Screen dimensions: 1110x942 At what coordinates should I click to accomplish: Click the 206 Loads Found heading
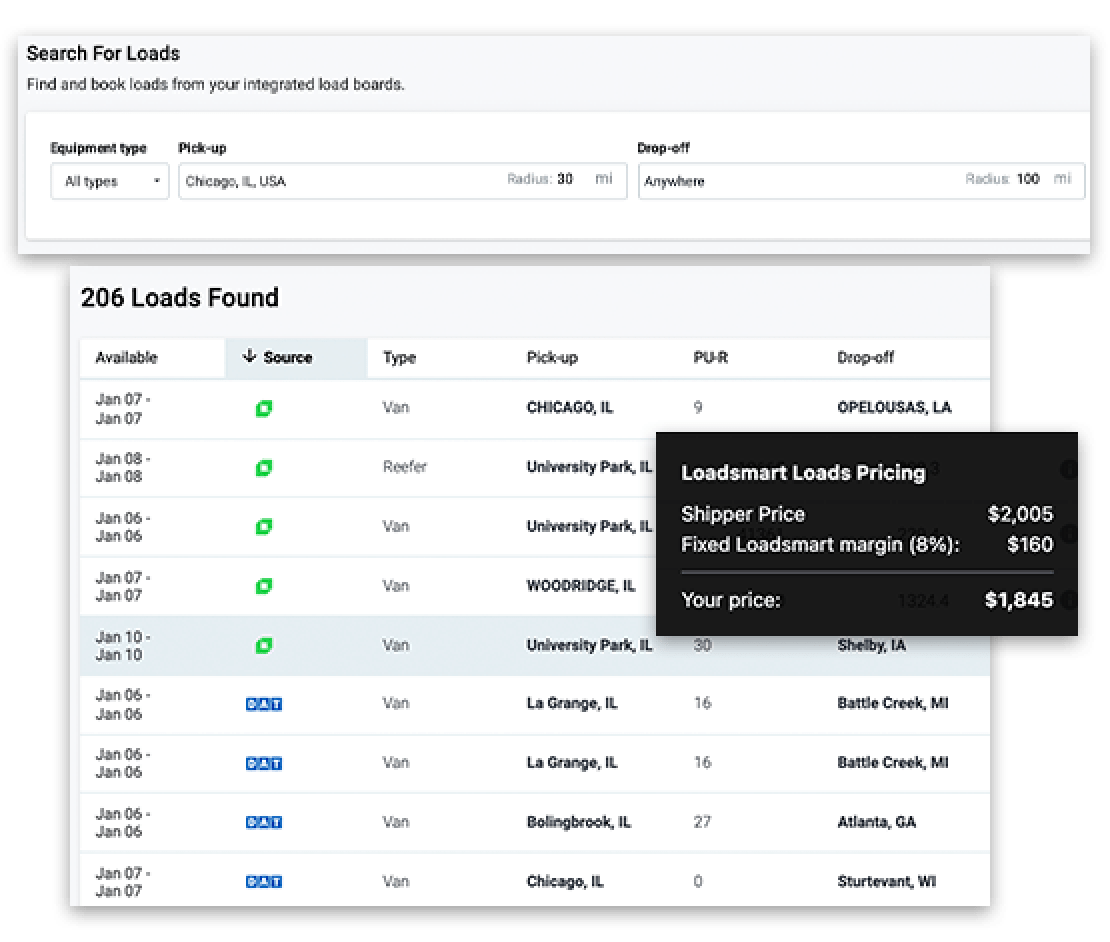point(180,298)
